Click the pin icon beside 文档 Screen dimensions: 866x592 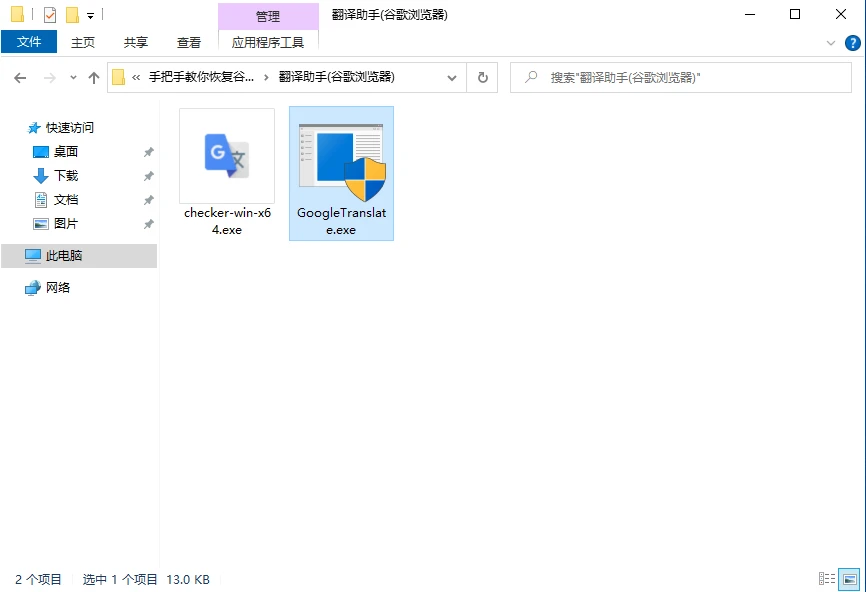pyautogui.click(x=149, y=200)
